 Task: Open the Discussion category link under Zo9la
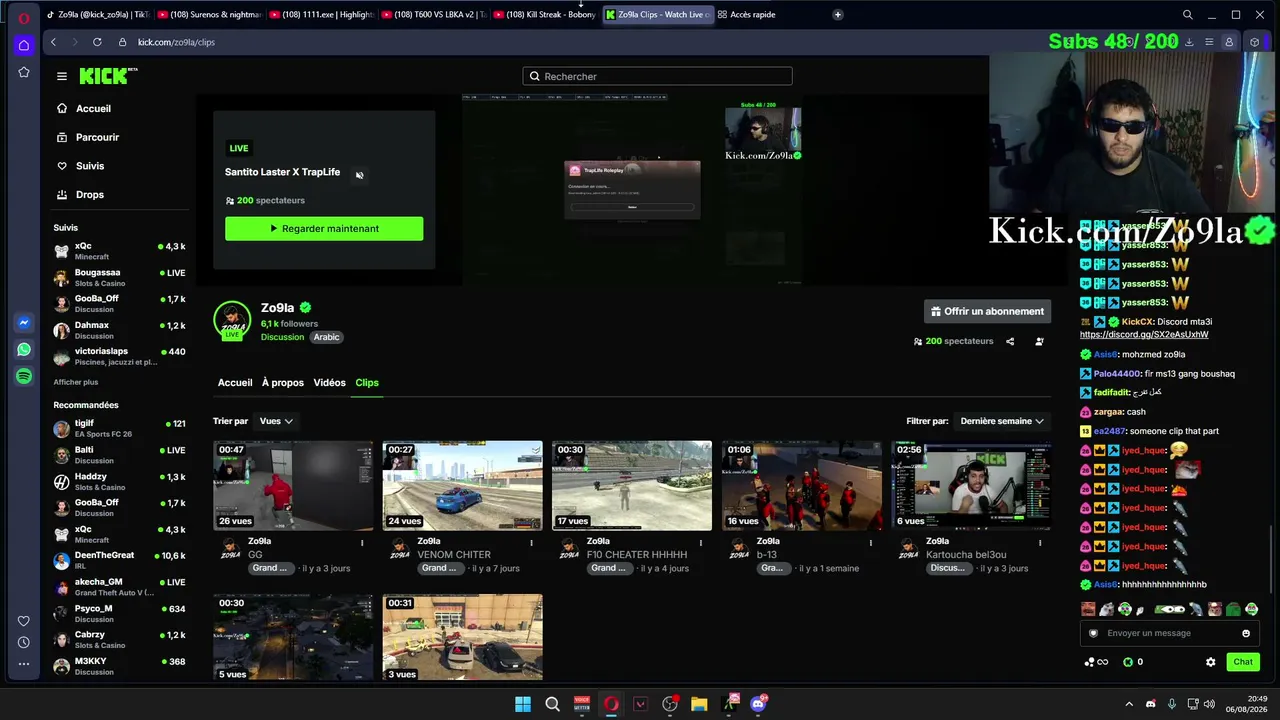(x=282, y=338)
